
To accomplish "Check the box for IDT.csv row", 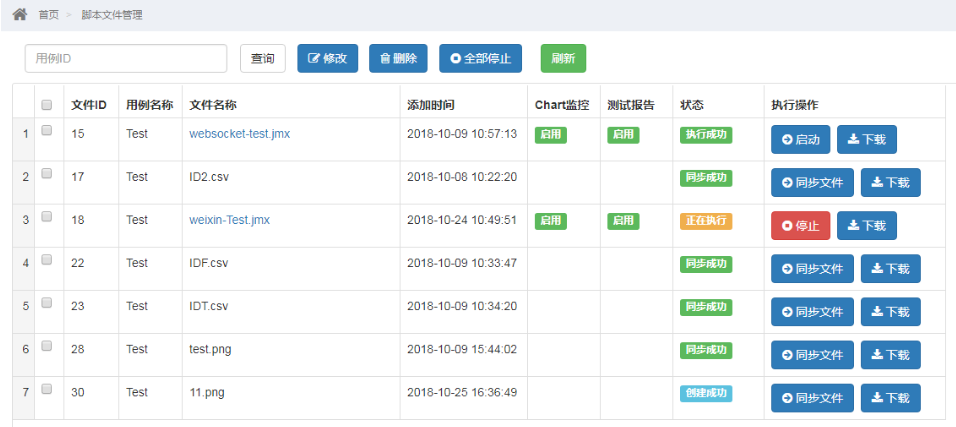I will [46, 303].
